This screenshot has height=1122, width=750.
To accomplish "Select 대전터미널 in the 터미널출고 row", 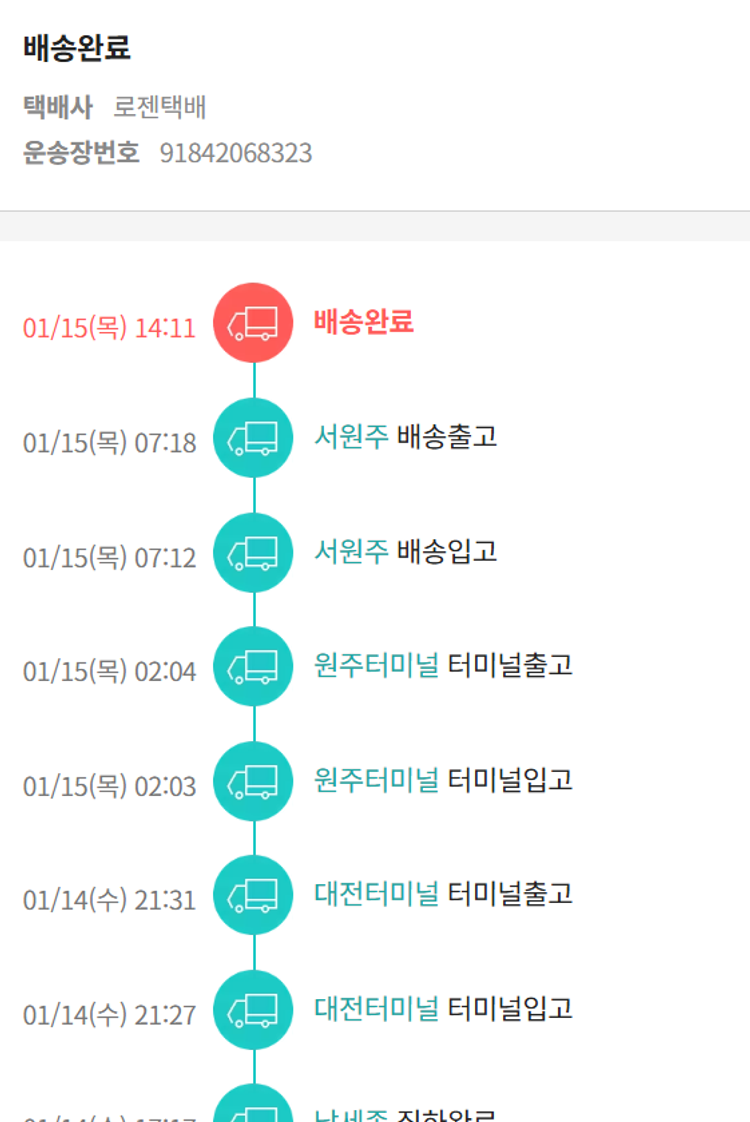I will click(x=376, y=895).
